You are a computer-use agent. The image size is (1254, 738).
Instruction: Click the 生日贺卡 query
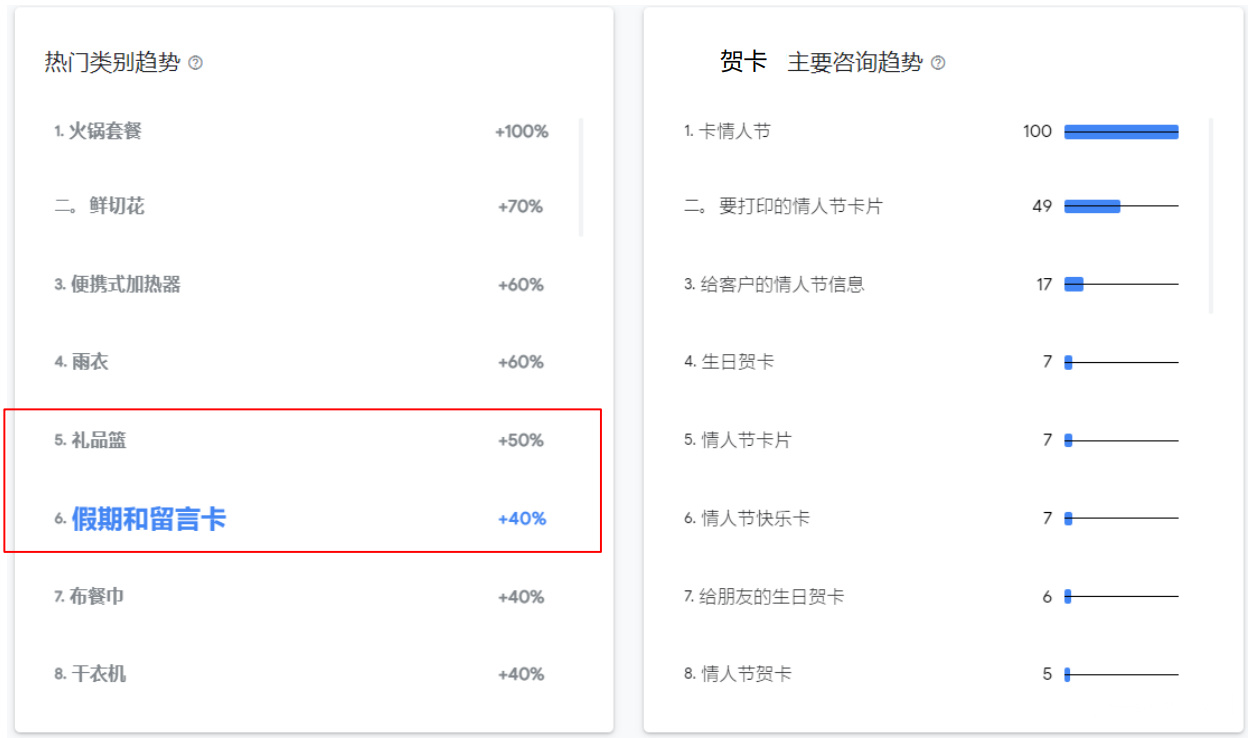[x=738, y=362]
